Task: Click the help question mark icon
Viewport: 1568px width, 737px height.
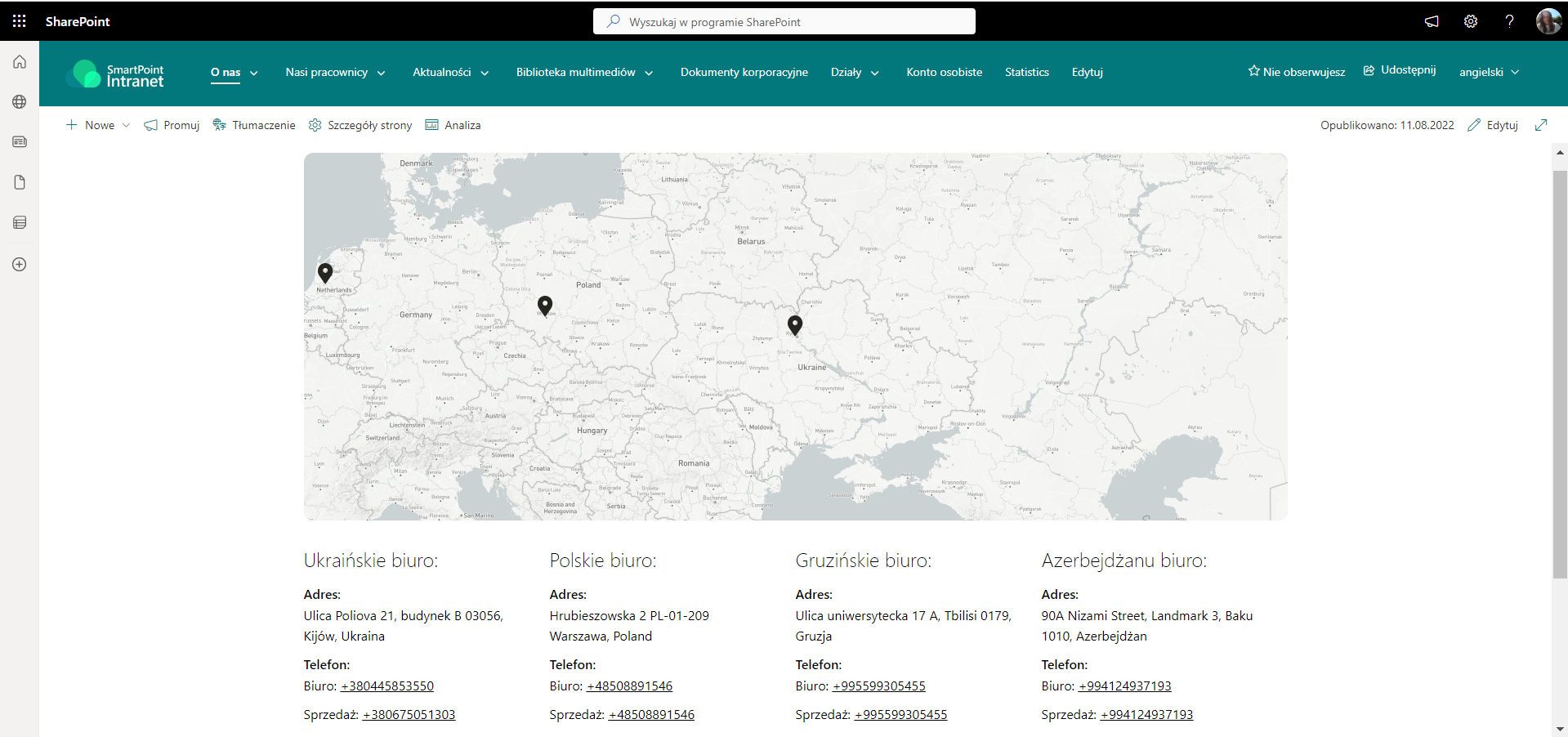Action: [1509, 21]
